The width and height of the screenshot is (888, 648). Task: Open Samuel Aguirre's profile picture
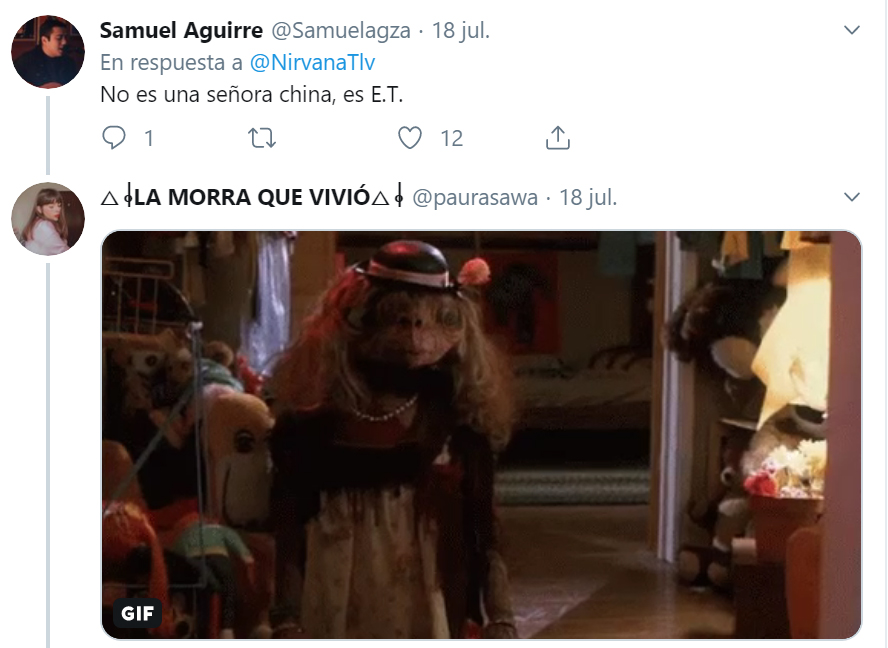point(48,52)
